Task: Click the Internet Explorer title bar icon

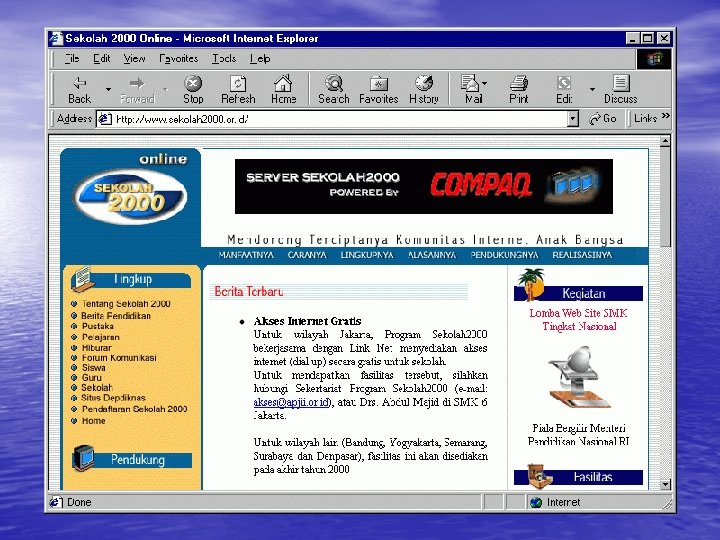Action: tap(56, 38)
